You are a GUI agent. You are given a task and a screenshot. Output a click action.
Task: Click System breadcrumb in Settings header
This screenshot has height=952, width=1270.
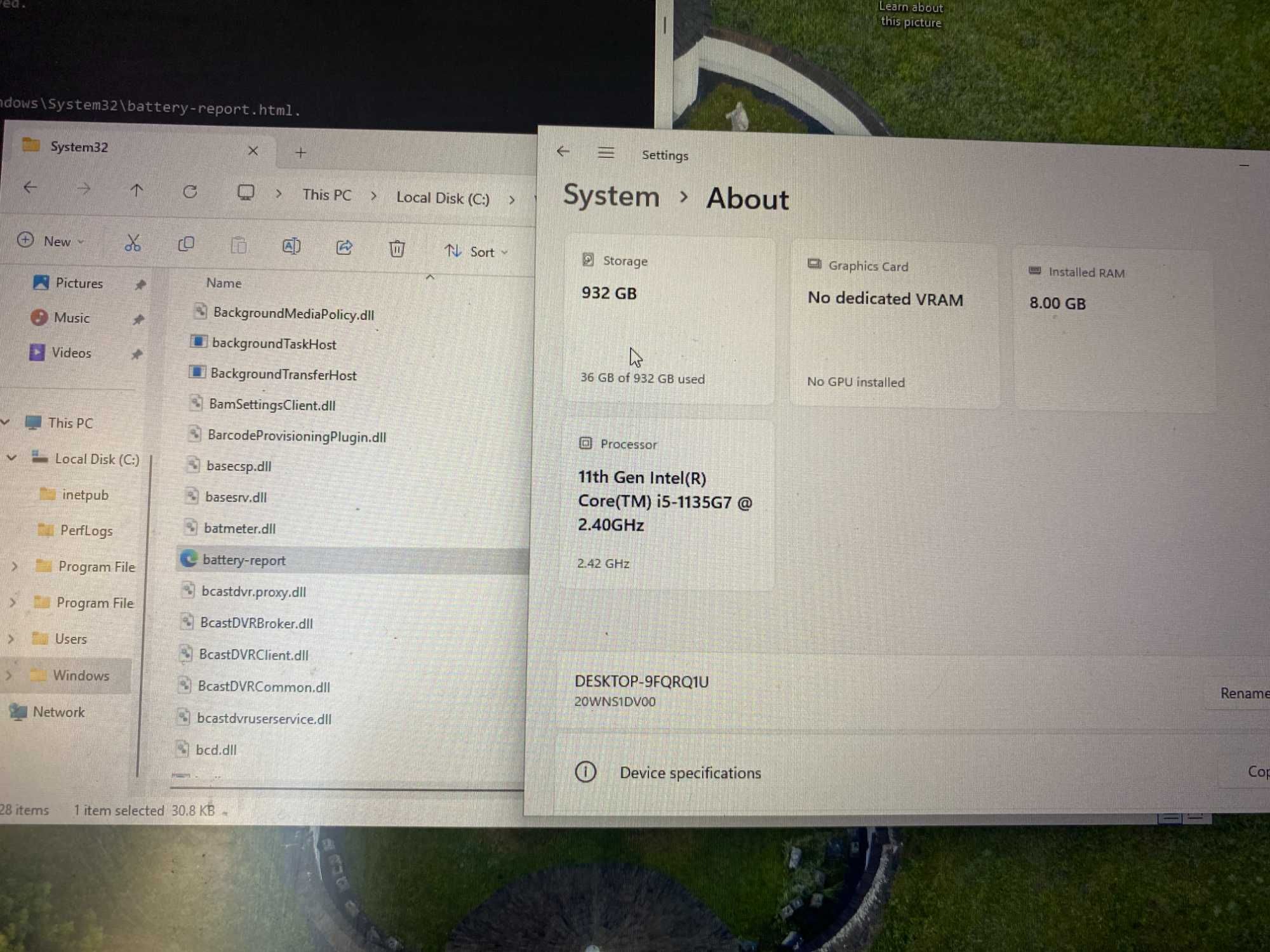coord(612,195)
